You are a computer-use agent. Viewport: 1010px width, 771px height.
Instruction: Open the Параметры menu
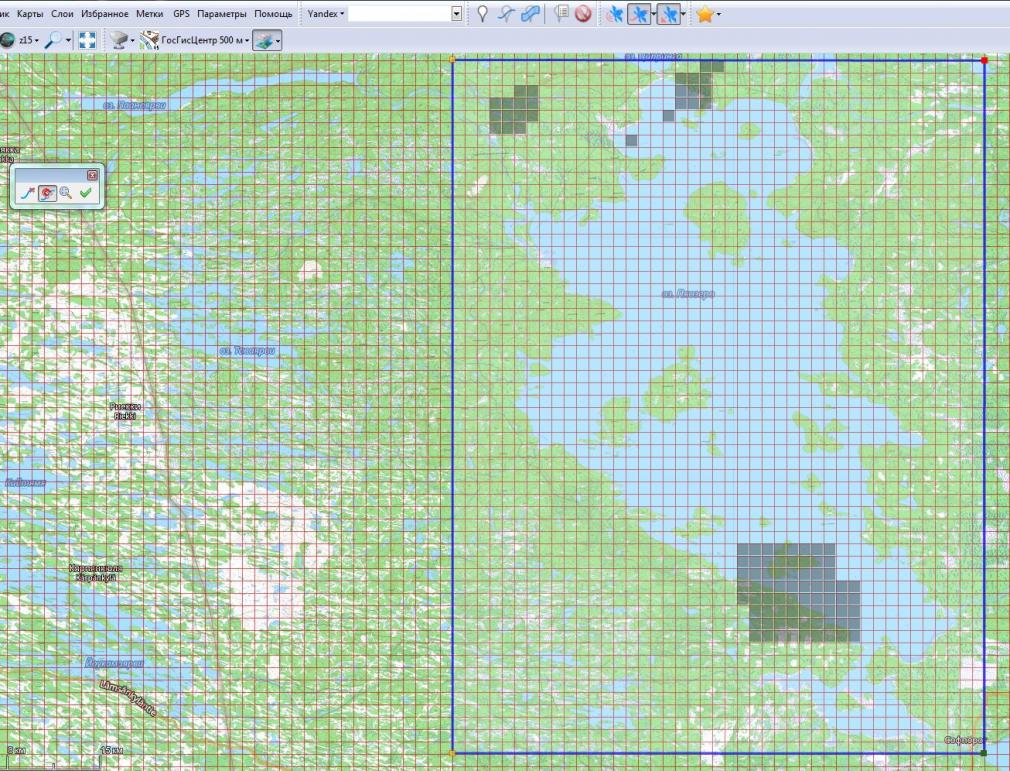pyautogui.click(x=222, y=14)
